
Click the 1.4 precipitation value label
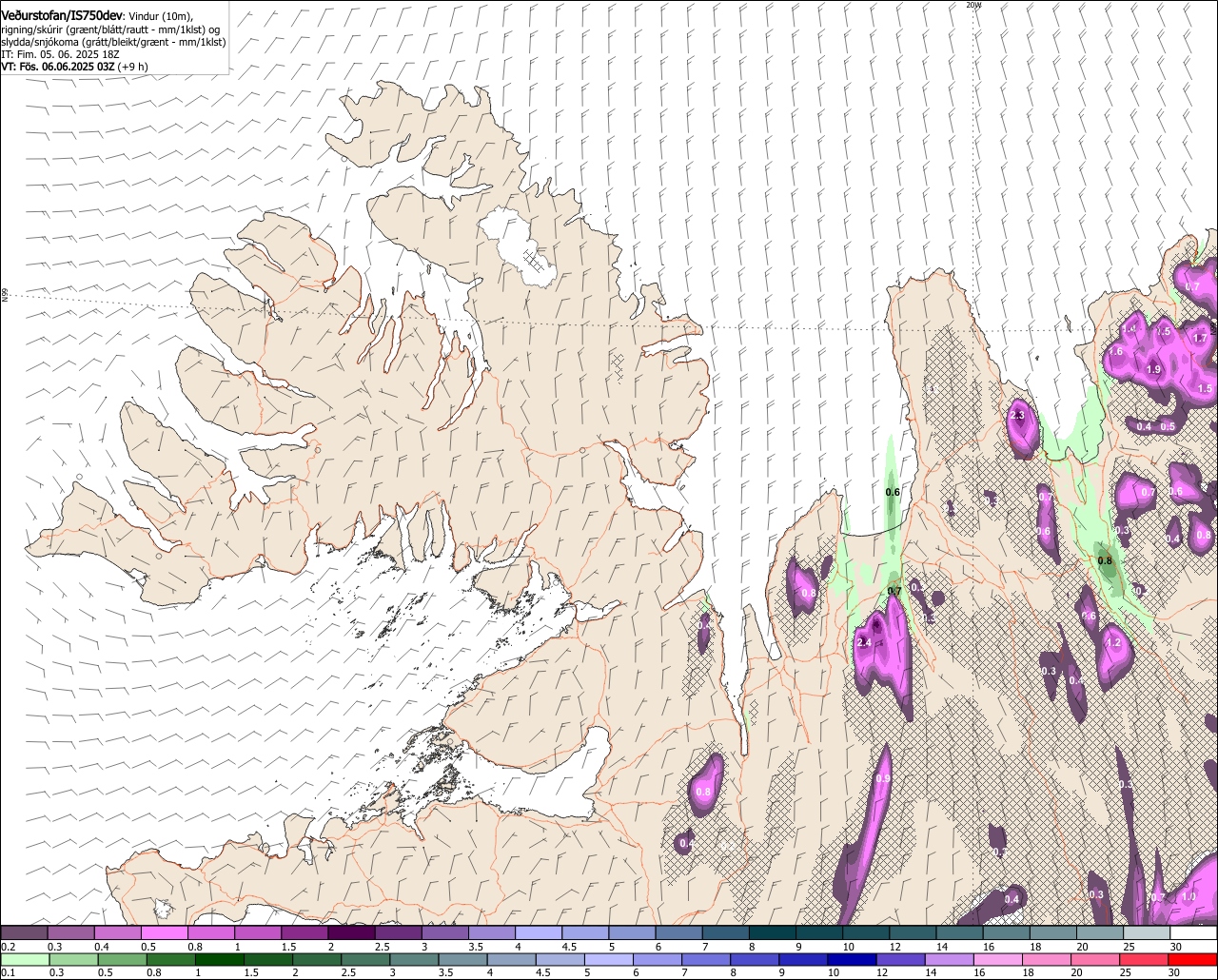[x=1130, y=328]
